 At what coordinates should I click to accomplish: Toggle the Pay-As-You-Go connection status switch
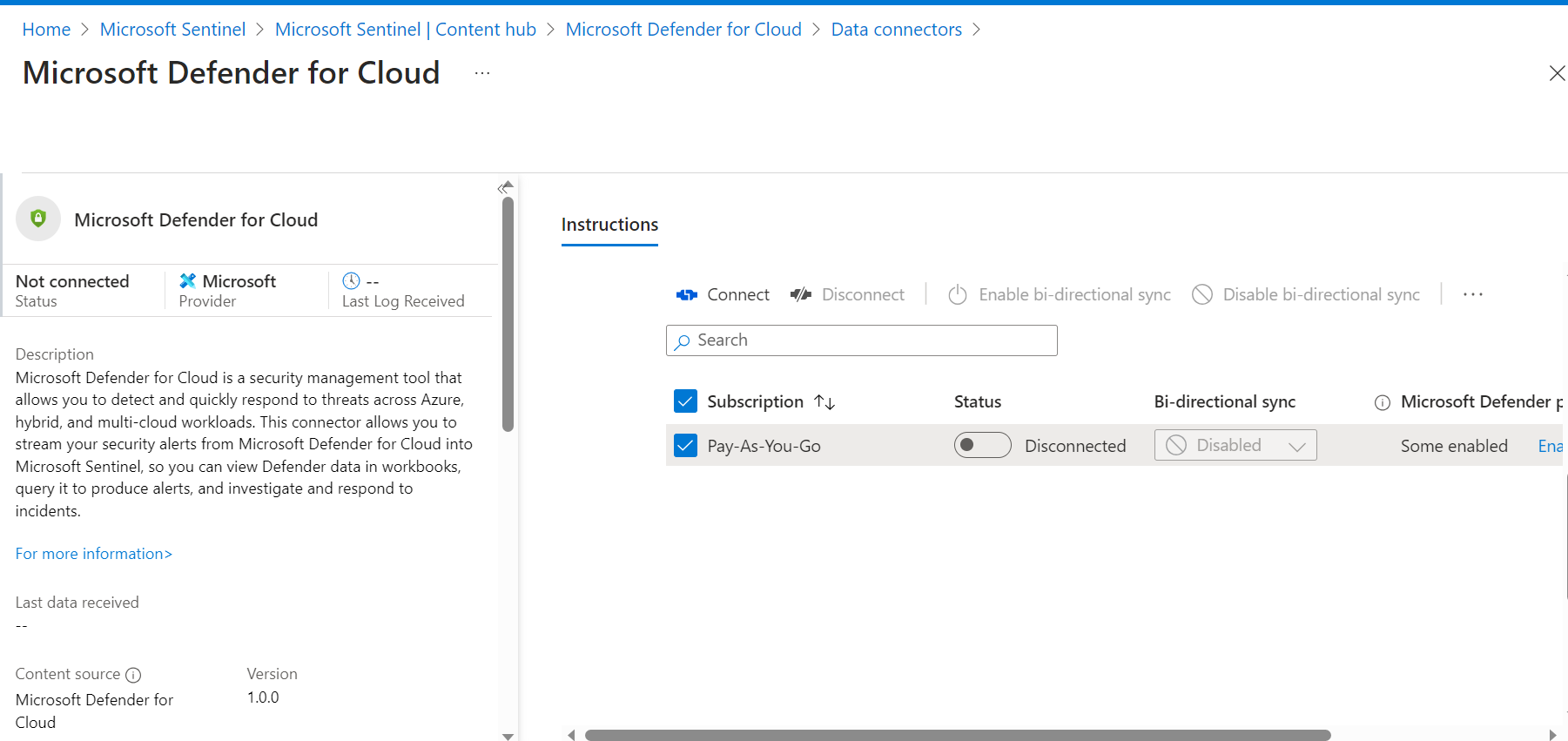(982, 445)
